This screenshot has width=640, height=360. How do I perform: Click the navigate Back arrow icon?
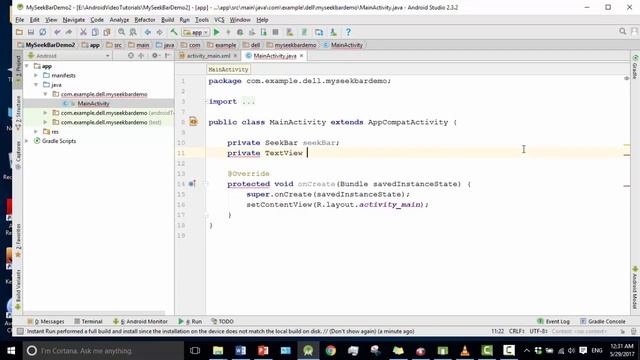[148, 32]
